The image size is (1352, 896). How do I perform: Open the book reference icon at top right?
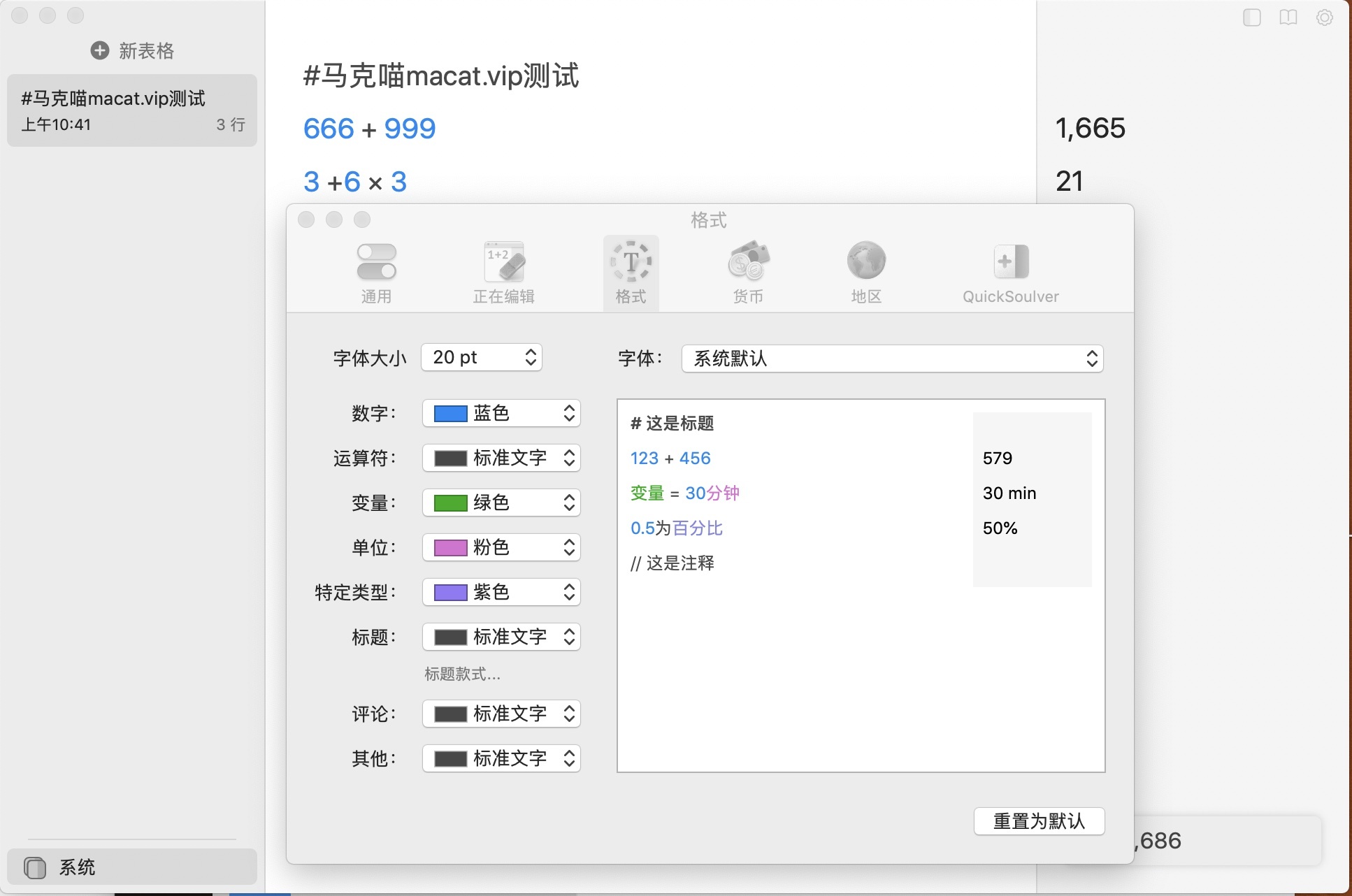1288,17
